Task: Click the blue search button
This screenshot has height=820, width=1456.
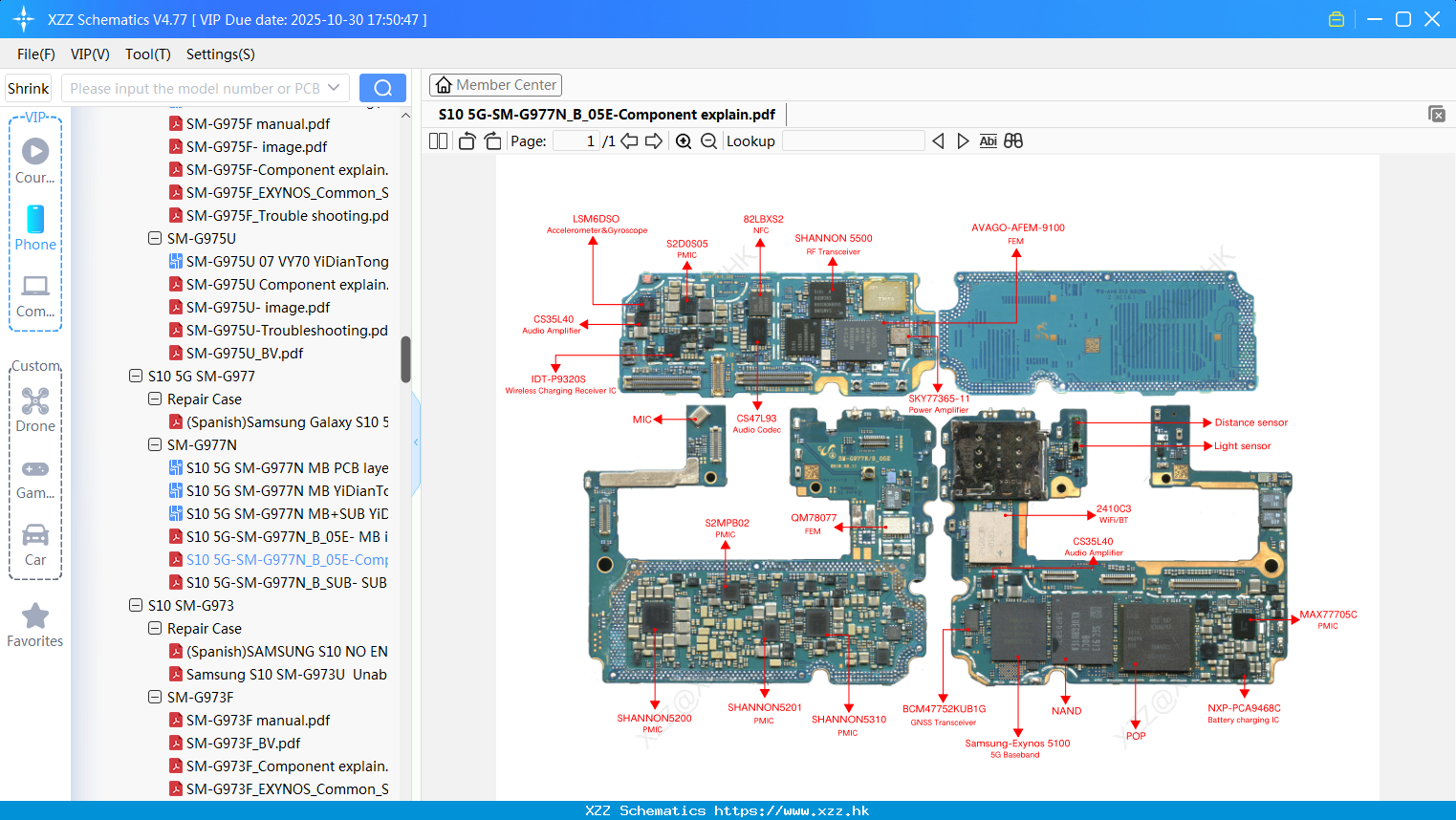Action: [382, 88]
